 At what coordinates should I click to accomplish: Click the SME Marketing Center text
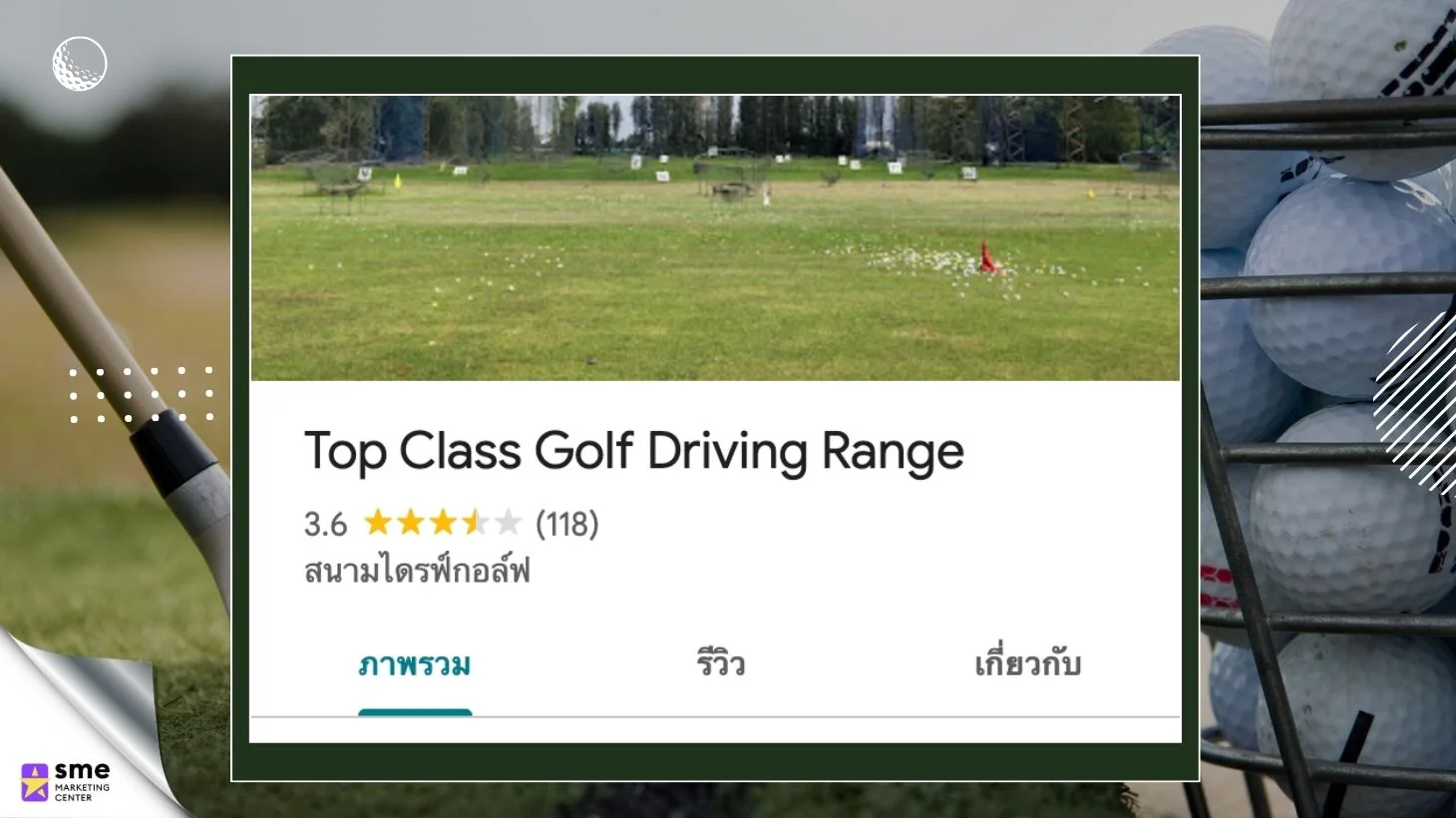coord(83,782)
